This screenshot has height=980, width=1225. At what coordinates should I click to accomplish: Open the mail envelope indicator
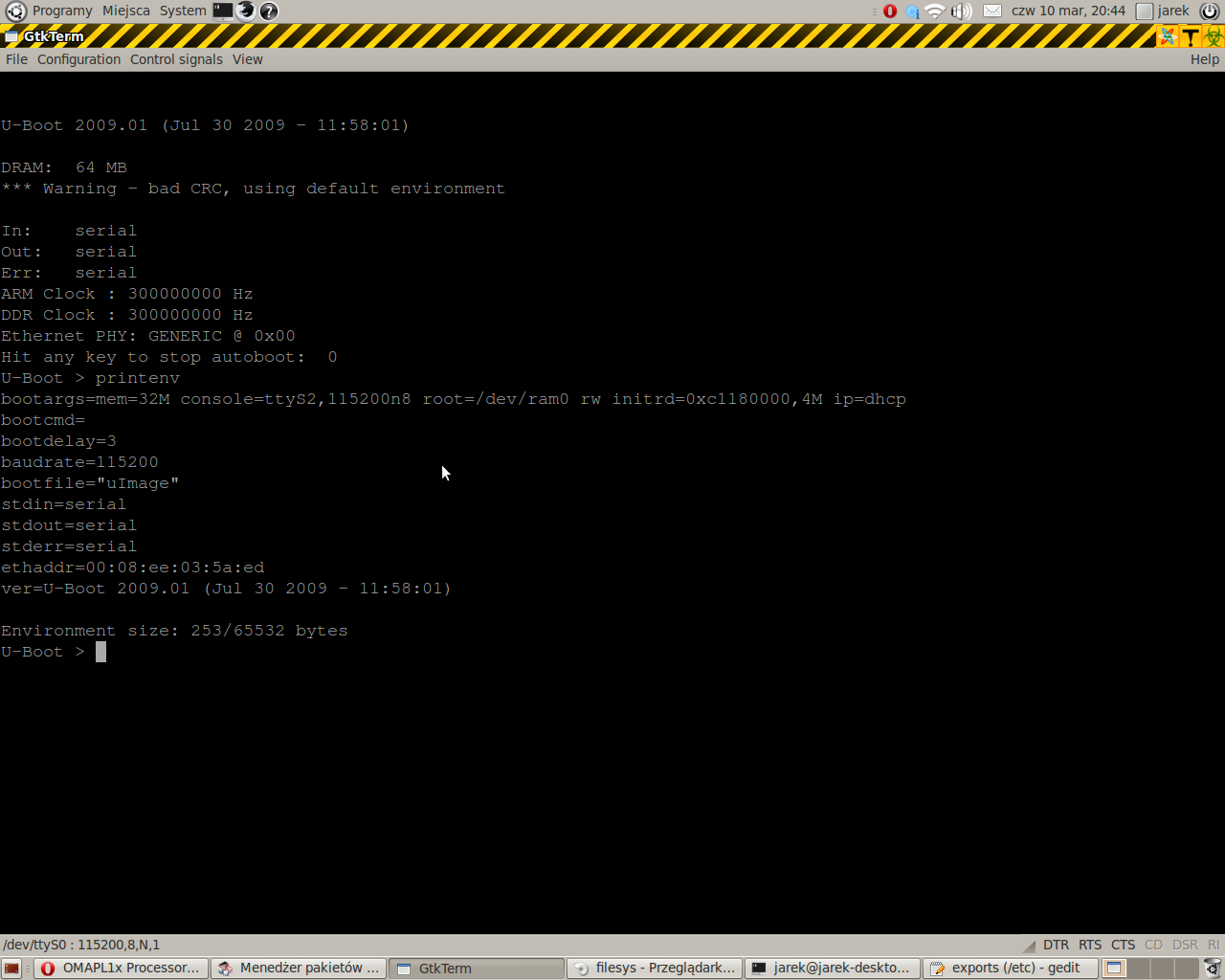pyautogui.click(x=992, y=11)
